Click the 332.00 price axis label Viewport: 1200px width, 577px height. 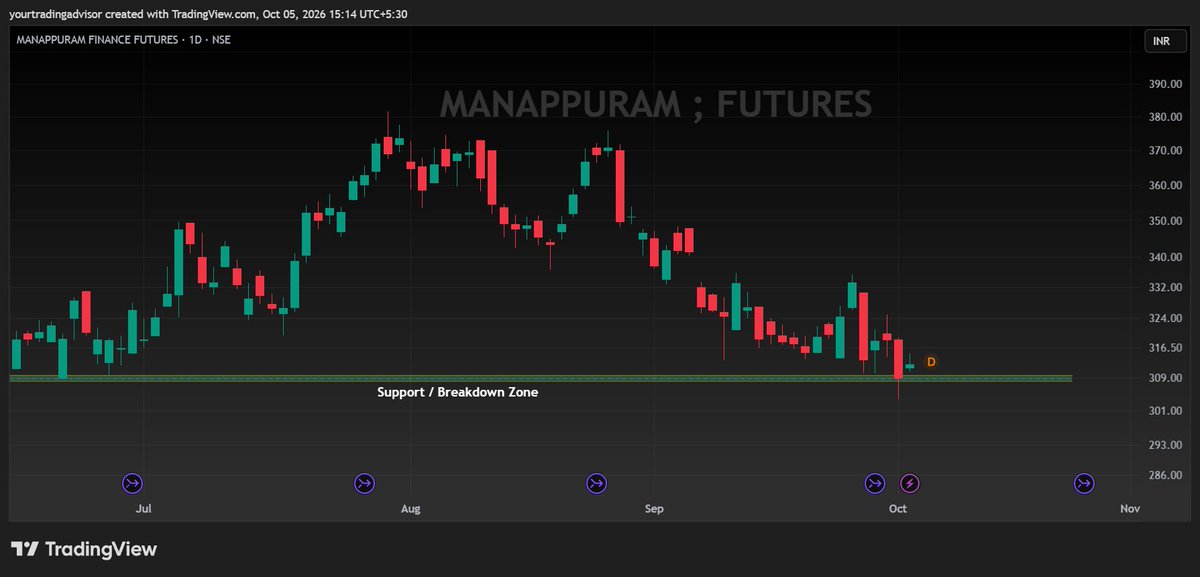(x=1166, y=288)
